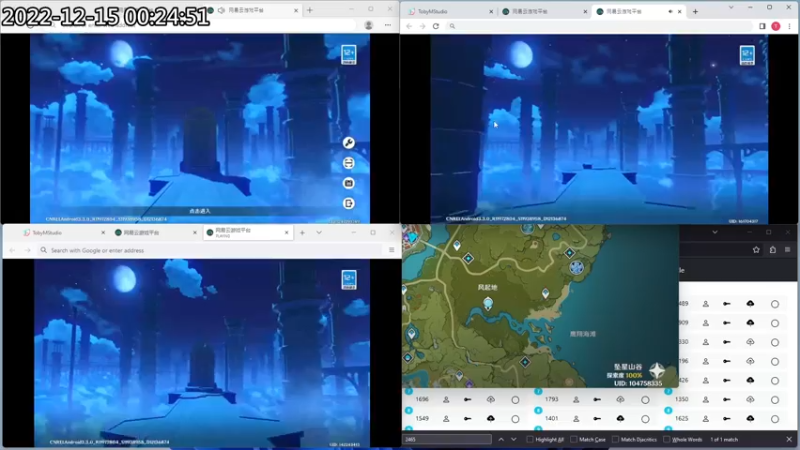Enable the Highlight All checkbox

(530, 439)
